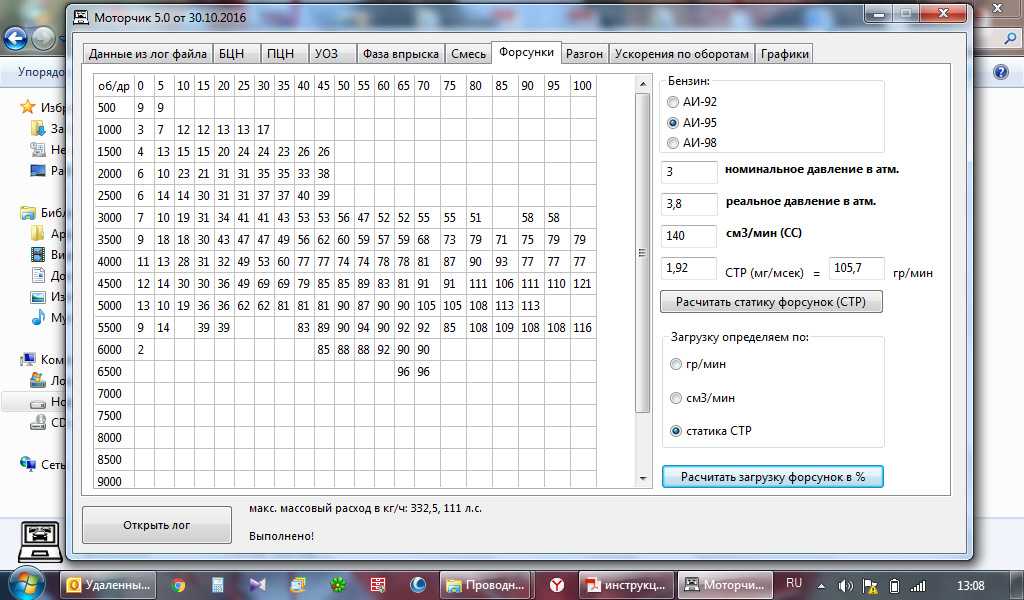Open the network signal tray icon

tap(918, 586)
